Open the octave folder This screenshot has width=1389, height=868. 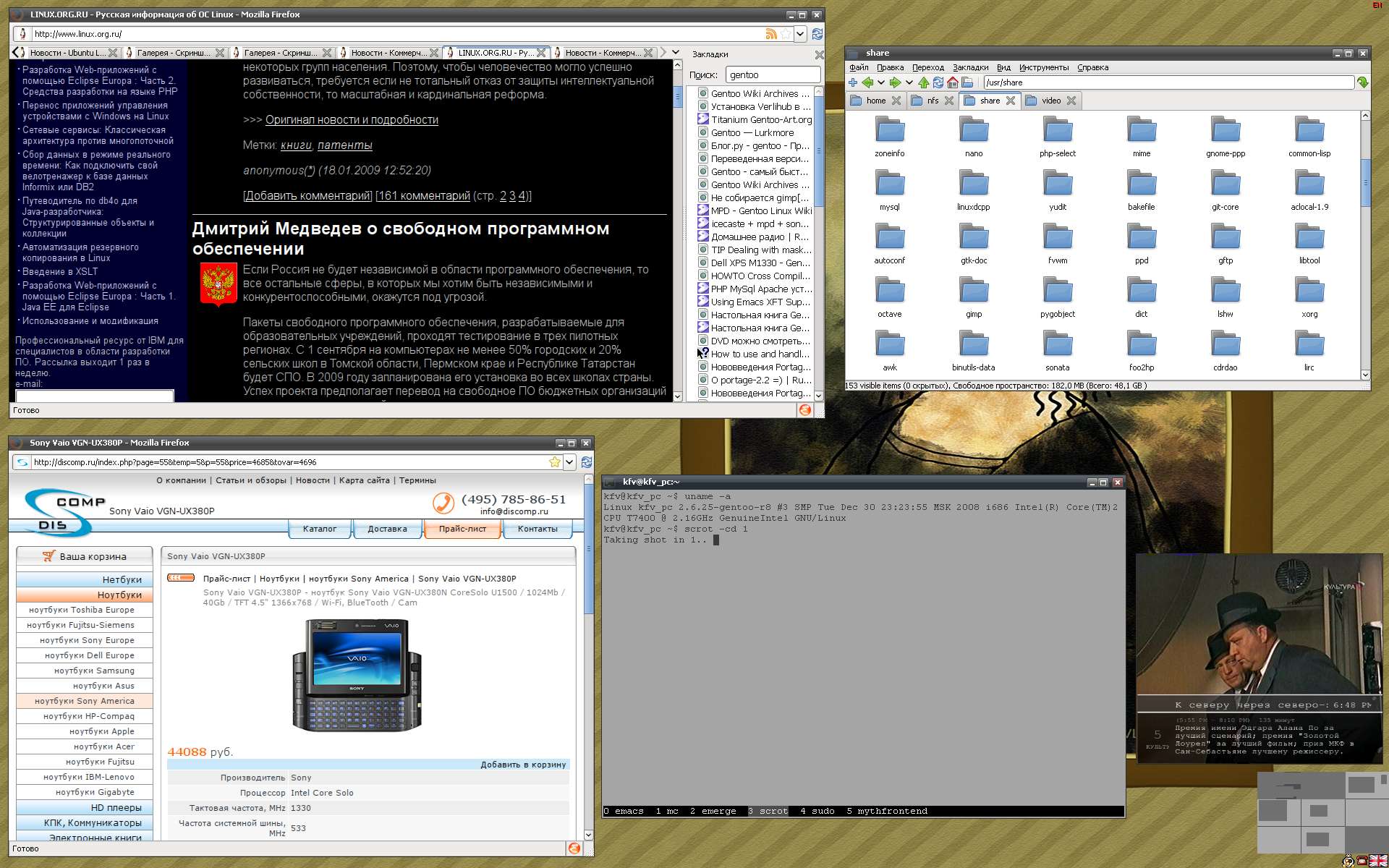coord(890,297)
